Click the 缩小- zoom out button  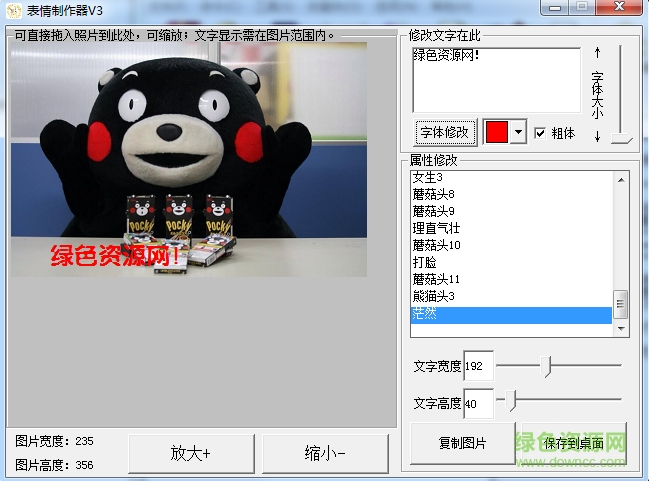click(x=325, y=454)
